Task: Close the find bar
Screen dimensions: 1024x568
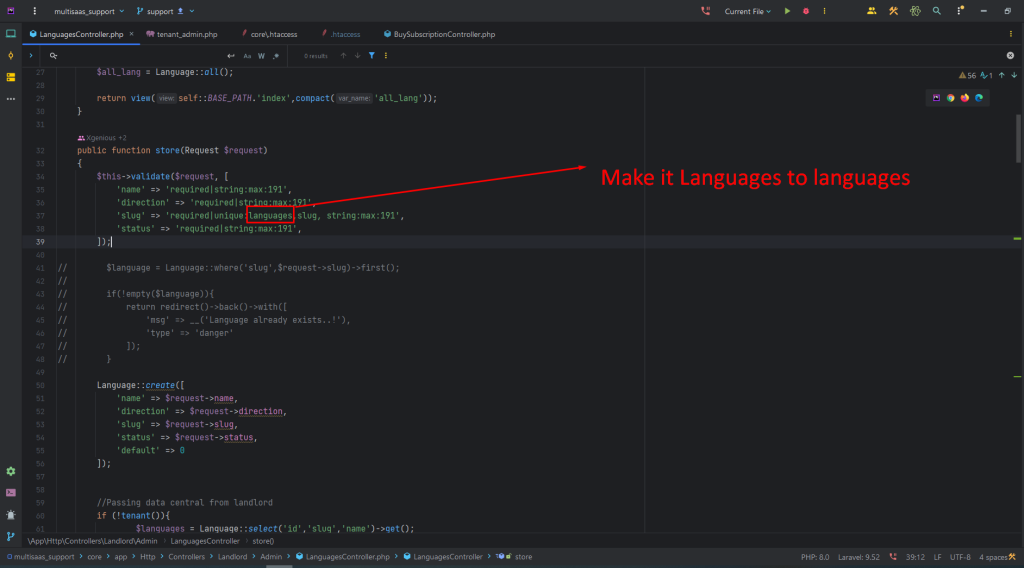Action: (1010, 56)
